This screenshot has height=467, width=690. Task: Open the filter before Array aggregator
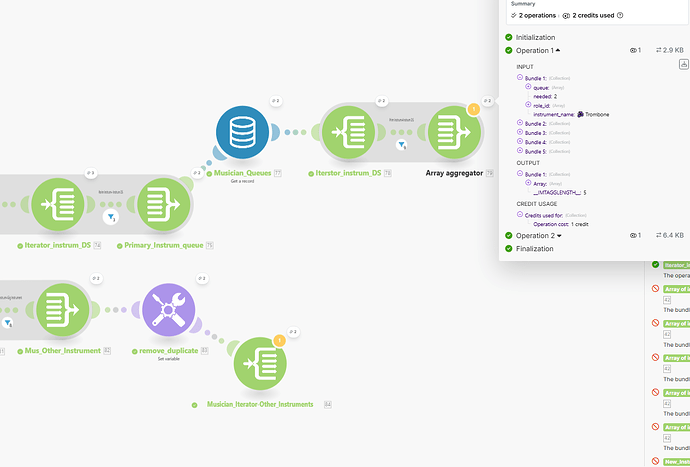tap(401, 144)
